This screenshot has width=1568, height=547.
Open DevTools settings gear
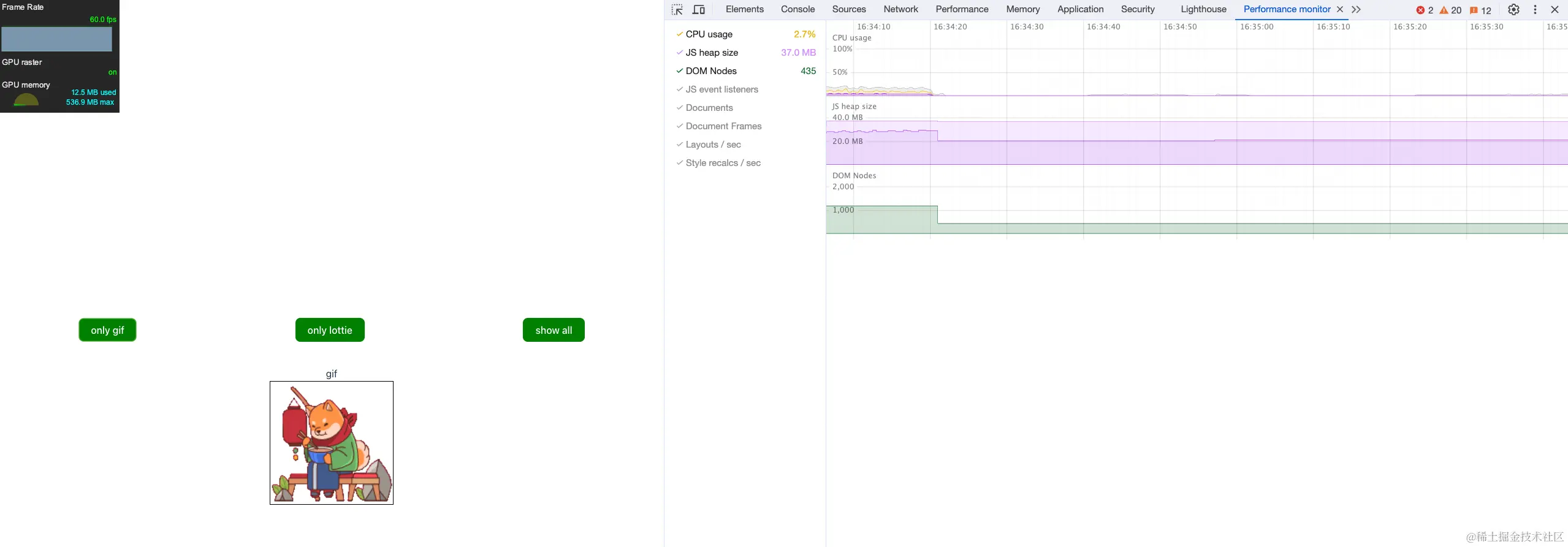tap(1513, 10)
